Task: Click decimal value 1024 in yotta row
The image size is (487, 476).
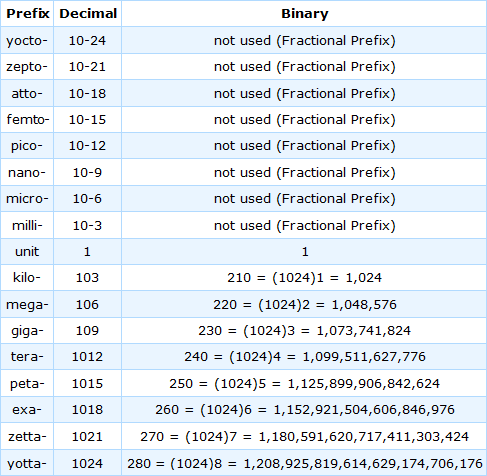Action: click(x=88, y=463)
